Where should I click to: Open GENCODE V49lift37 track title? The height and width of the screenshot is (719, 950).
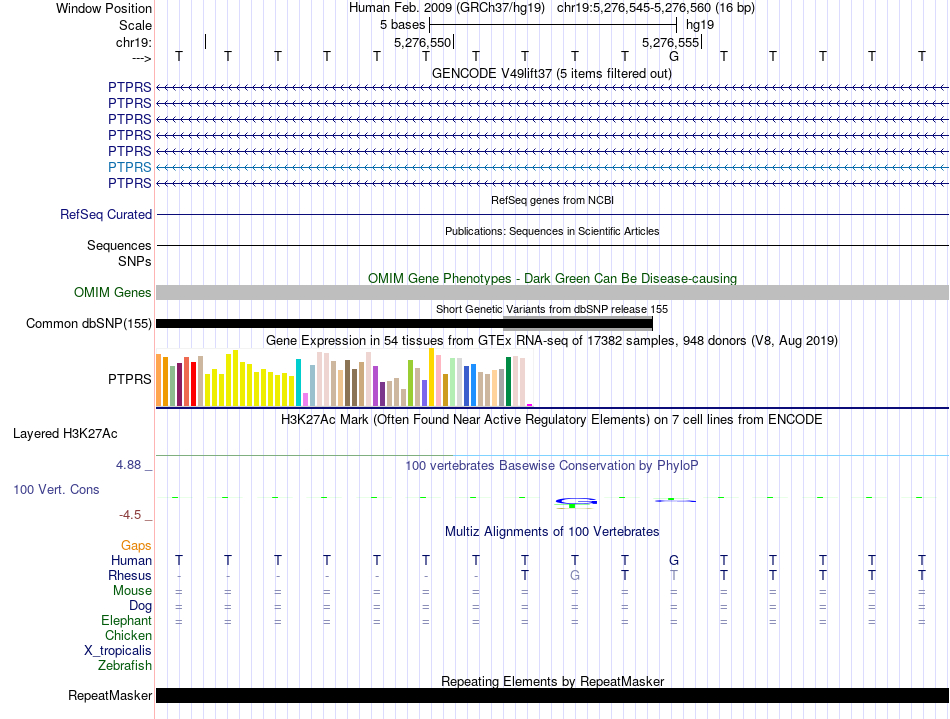552,73
